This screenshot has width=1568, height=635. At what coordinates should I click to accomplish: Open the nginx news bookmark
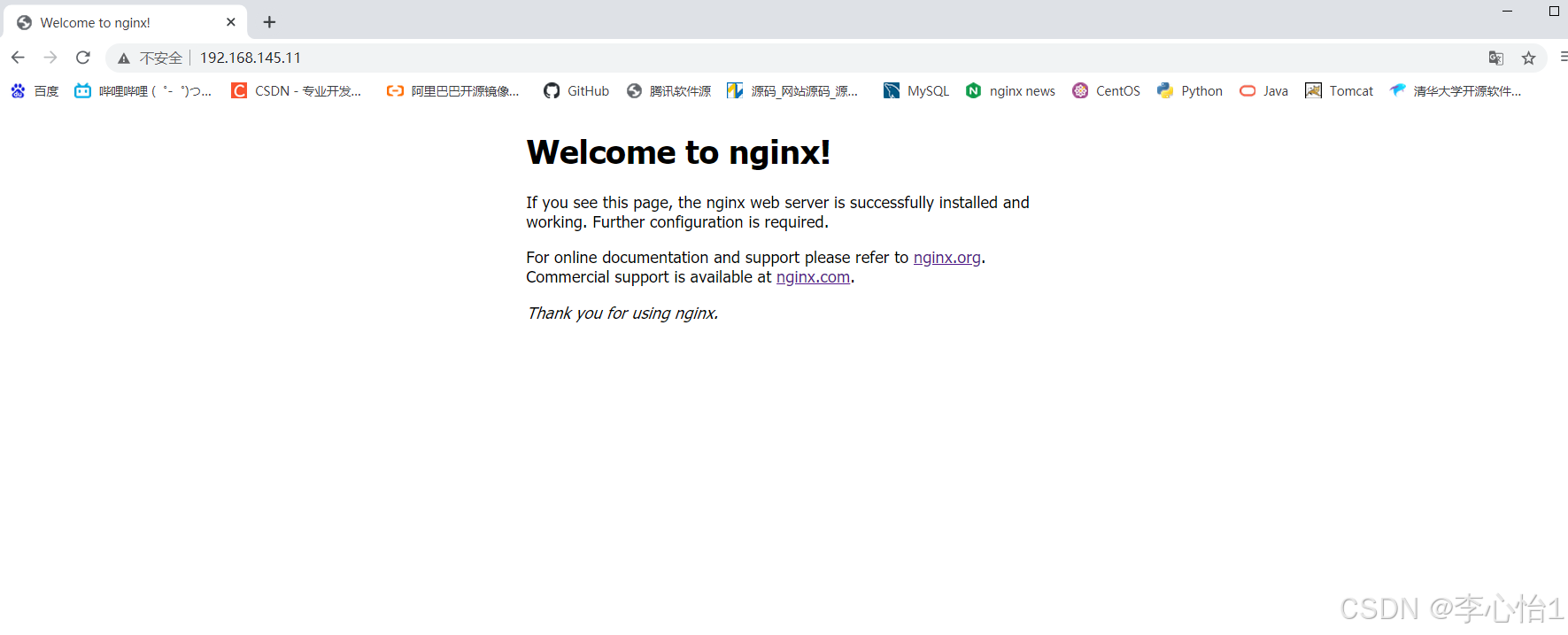(1010, 90)
